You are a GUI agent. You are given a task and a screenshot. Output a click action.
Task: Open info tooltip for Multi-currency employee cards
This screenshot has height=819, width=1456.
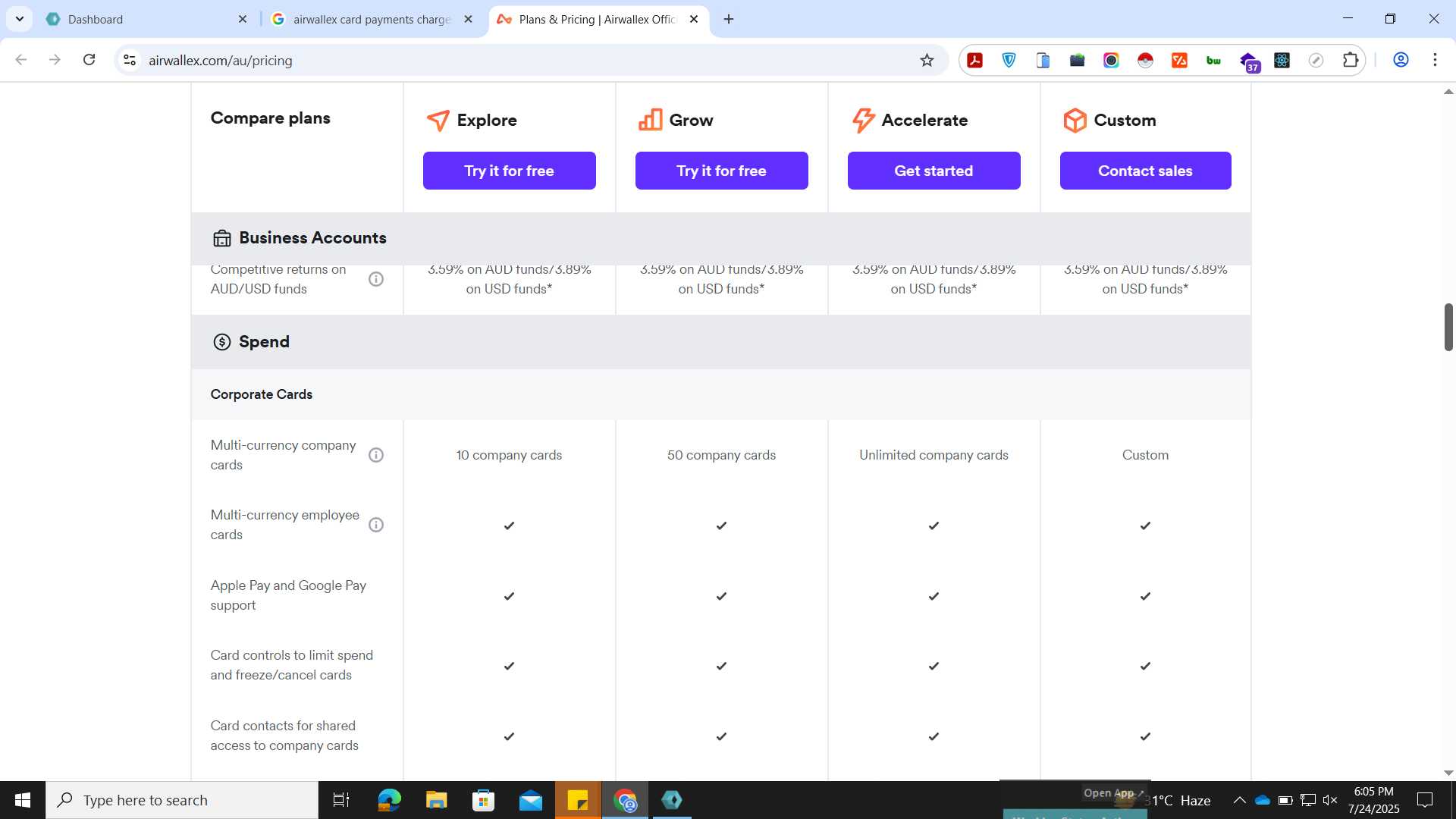[376, 525]
